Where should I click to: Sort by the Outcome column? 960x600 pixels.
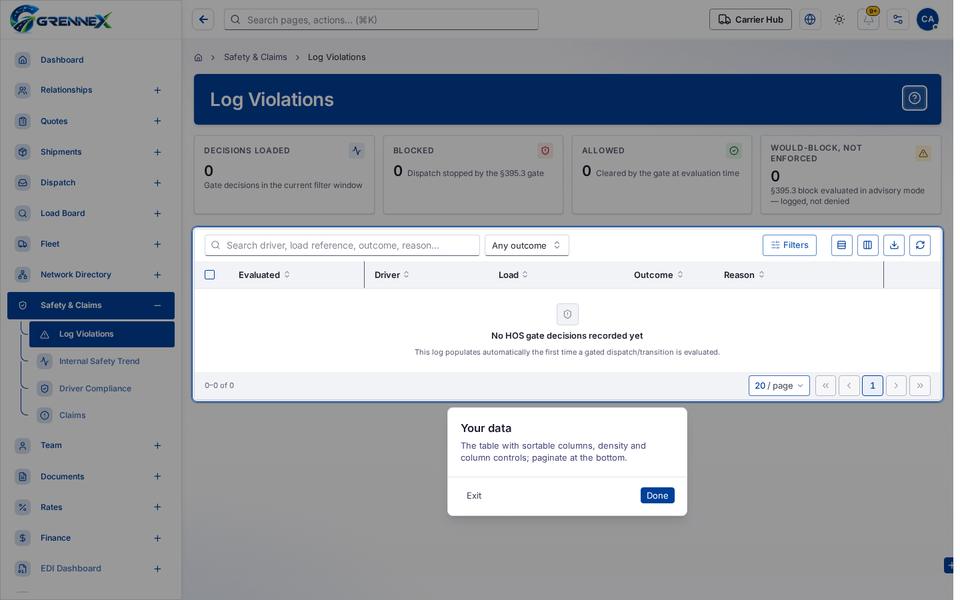tap(658, 275)
